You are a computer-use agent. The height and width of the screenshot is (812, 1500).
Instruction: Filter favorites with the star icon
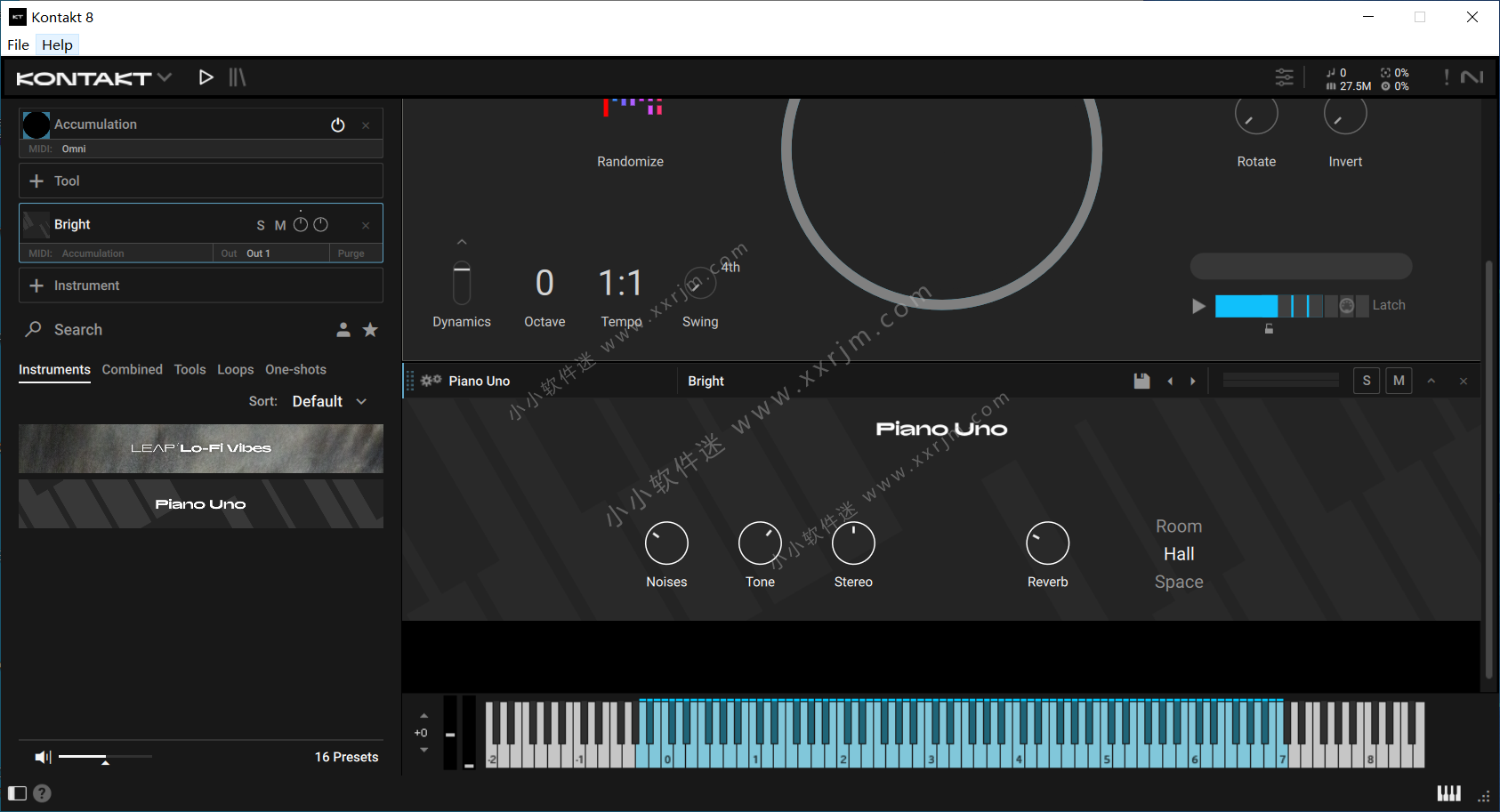click(x=370, y=330)
